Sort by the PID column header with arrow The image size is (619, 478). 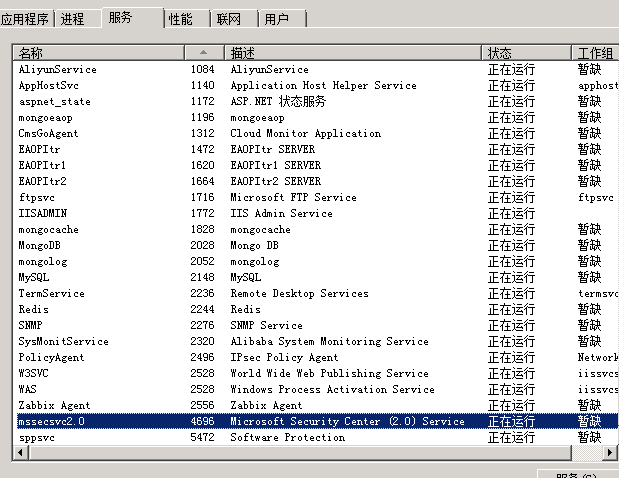204,52
